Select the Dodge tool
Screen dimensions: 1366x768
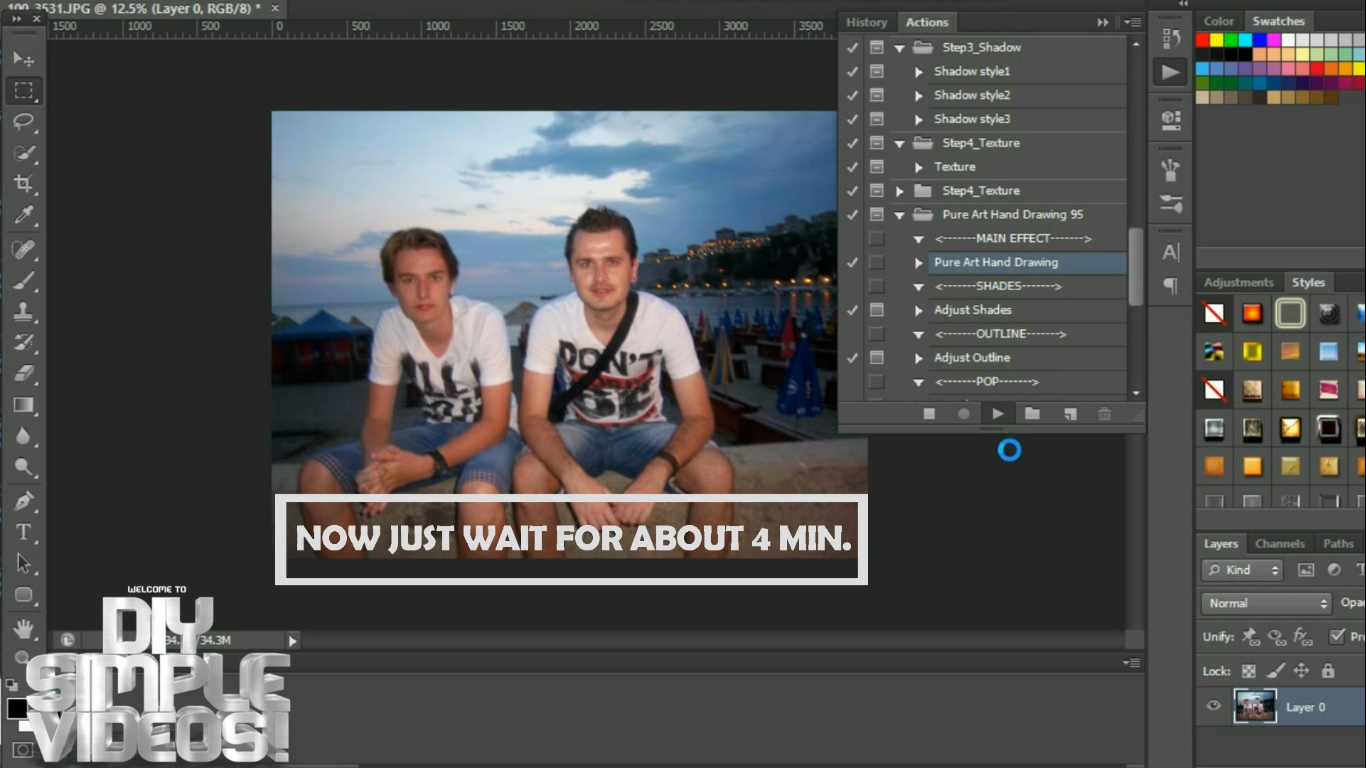pyautogui.click(x=23, y=467)
